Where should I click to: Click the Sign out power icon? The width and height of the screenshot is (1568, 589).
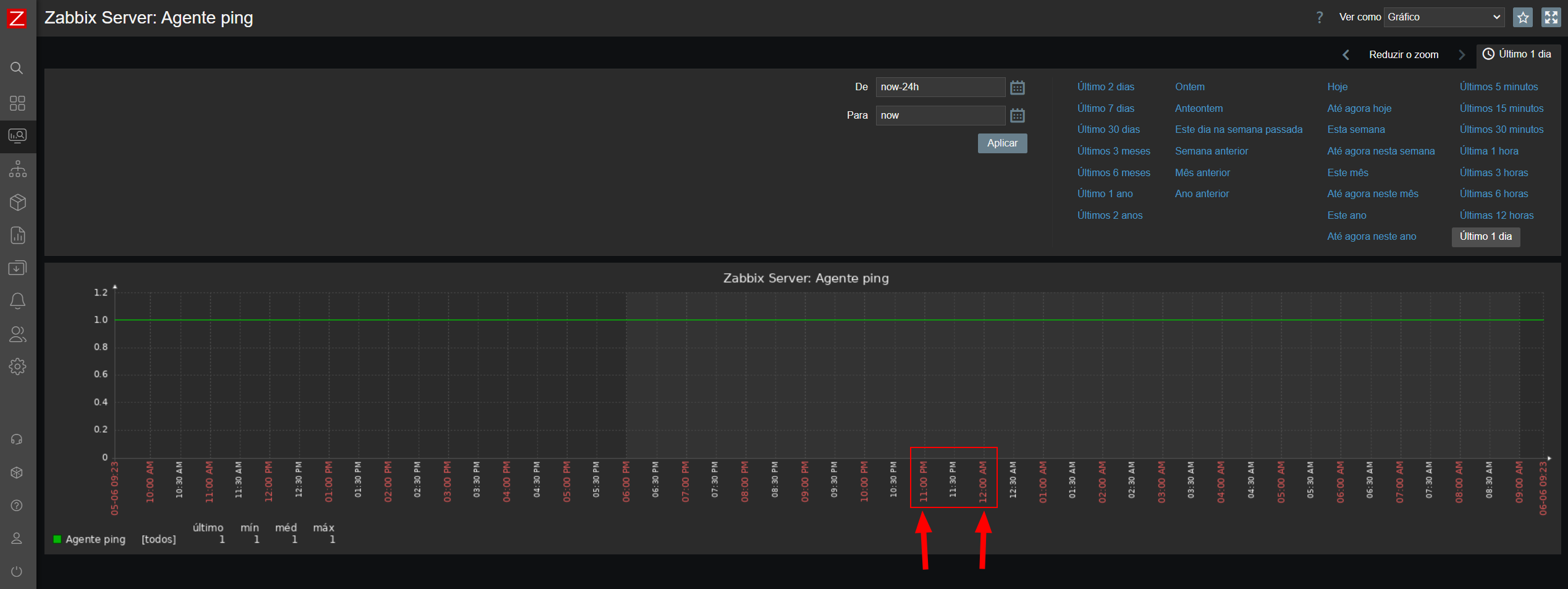tap(17, 572)
